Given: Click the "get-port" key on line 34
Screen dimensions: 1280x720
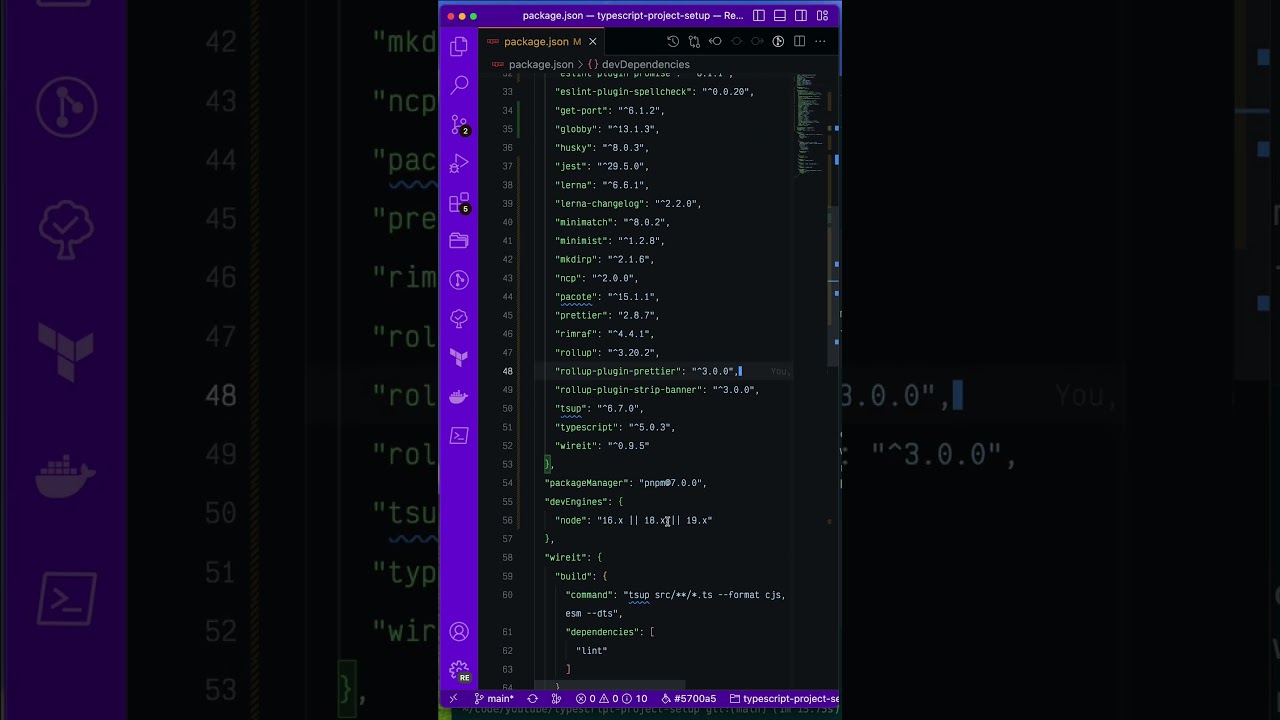Looking at the screenshot, I should [582, 111].
